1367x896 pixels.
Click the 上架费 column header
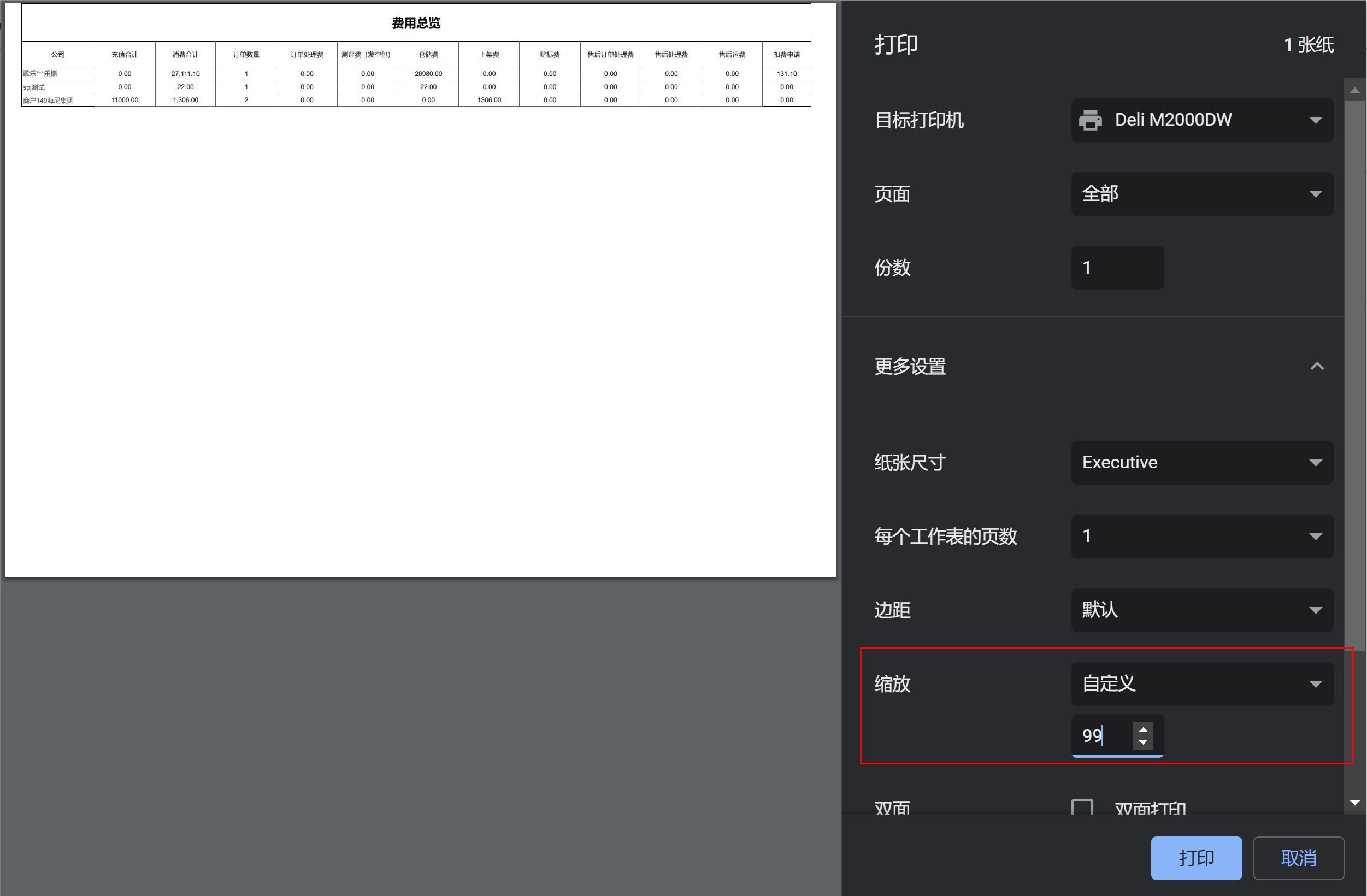tap(490, 55)
